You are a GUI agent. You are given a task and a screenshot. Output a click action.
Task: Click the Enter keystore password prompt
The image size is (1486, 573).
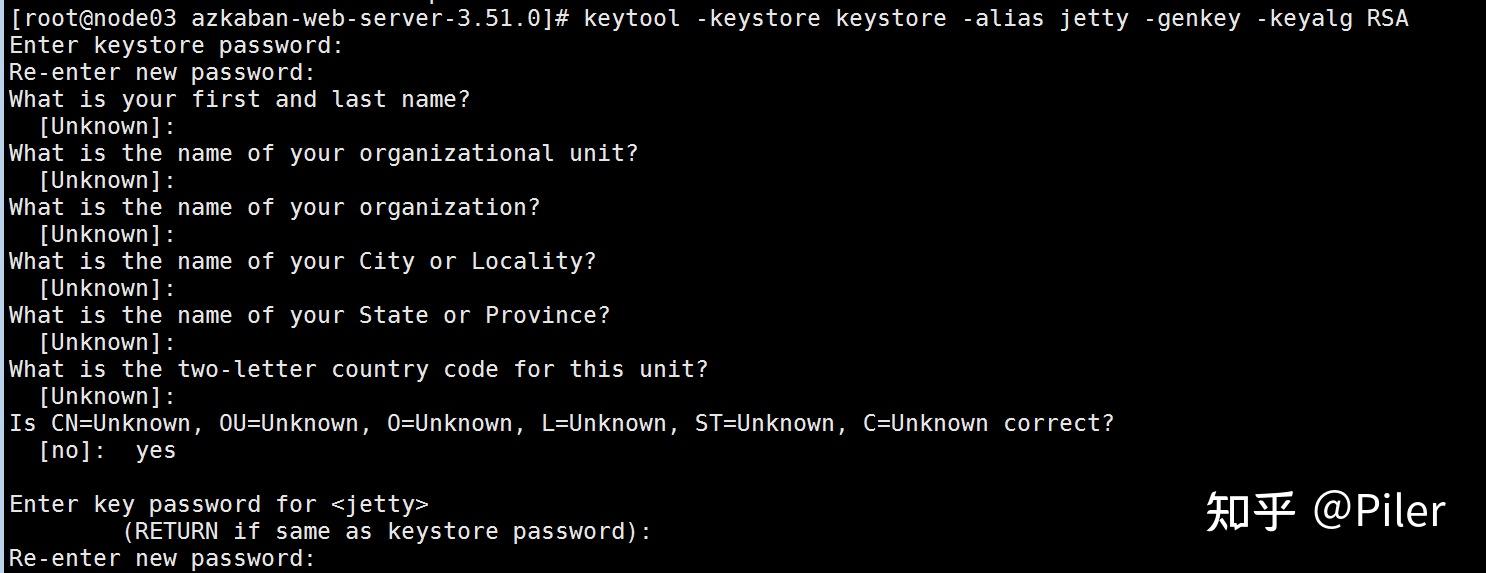tap(176, 45)
